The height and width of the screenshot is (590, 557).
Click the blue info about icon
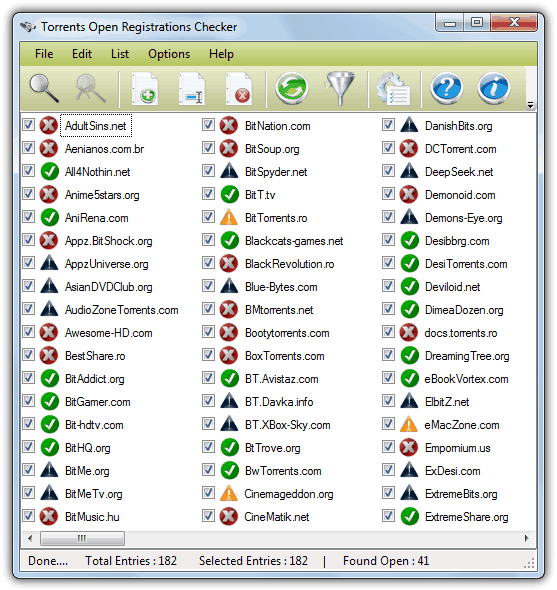click(x=494, y=88)
